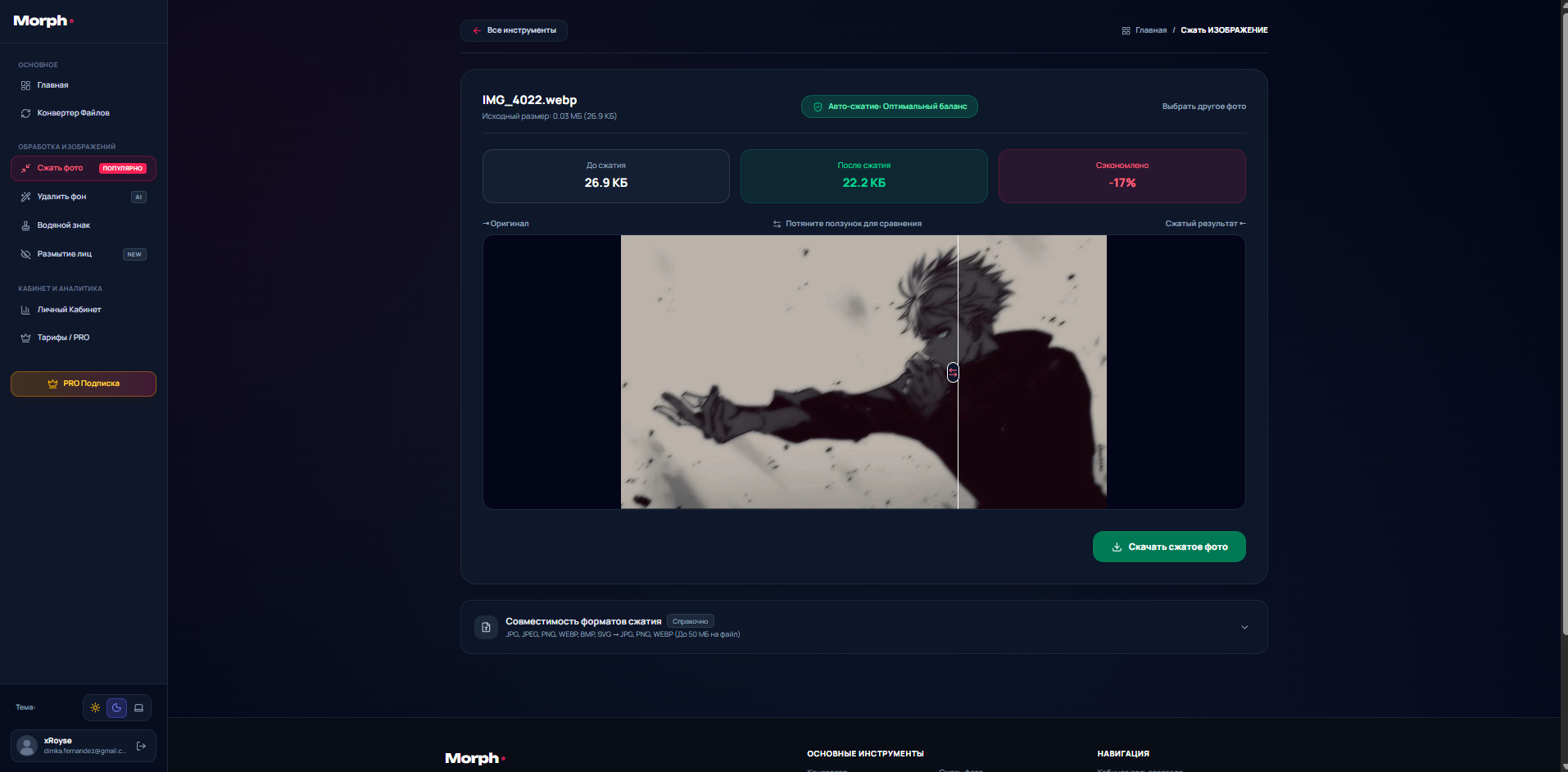Click the Тема: label in the sidebar
Viewport: 1568px width, 772px height.
[x=25, y=707]
